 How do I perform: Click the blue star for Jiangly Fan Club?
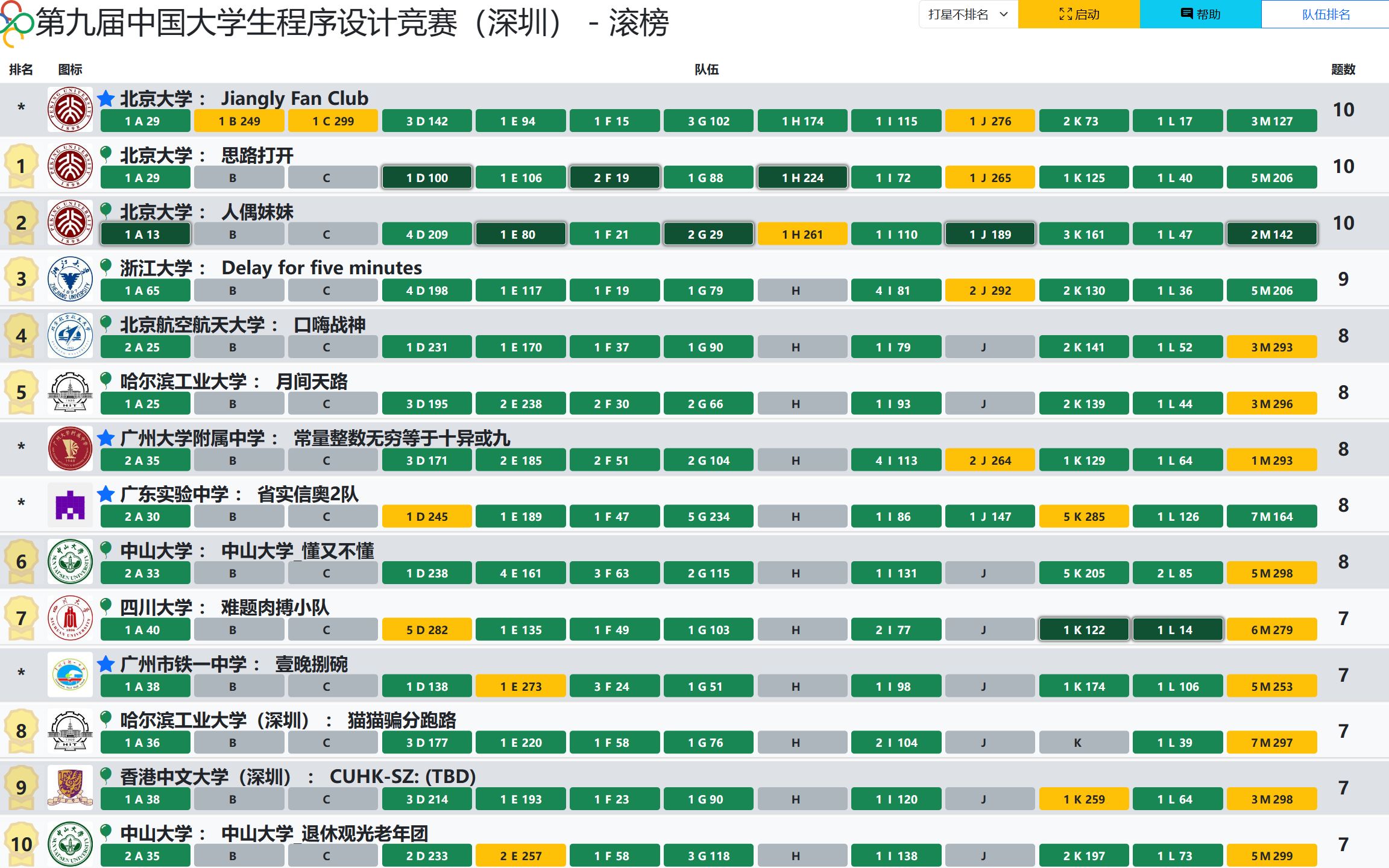[106, 98]
